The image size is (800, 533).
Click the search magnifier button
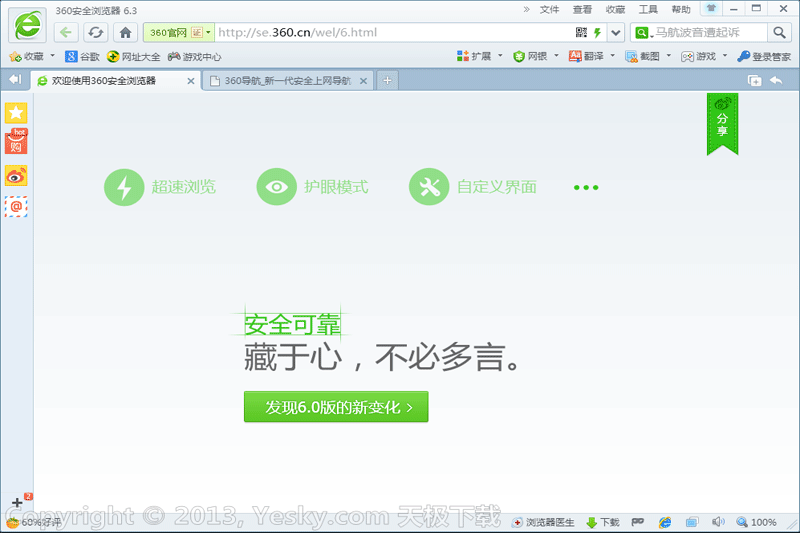(x=780, y=33)
